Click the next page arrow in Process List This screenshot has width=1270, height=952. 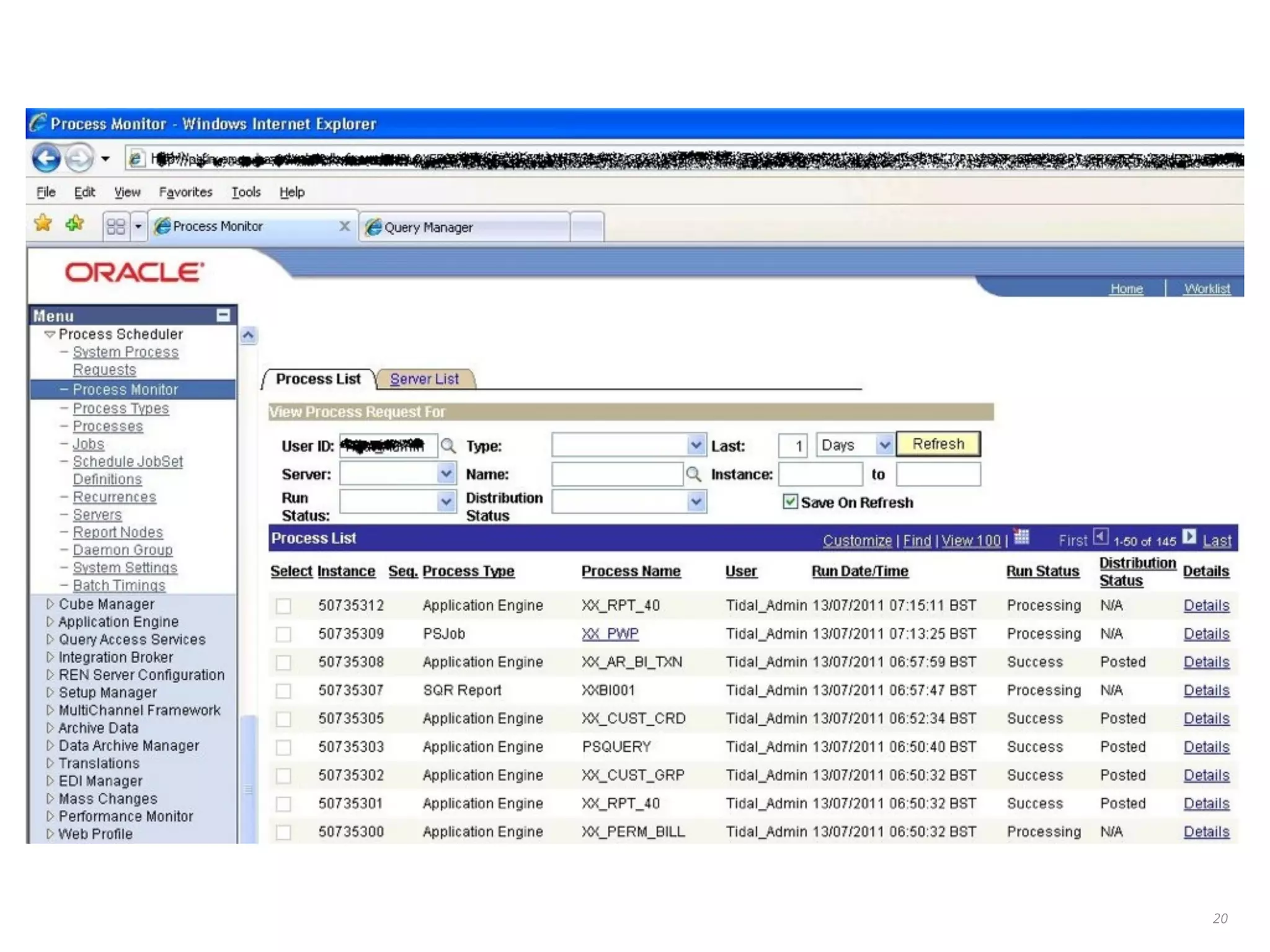tap(1189, 537)
